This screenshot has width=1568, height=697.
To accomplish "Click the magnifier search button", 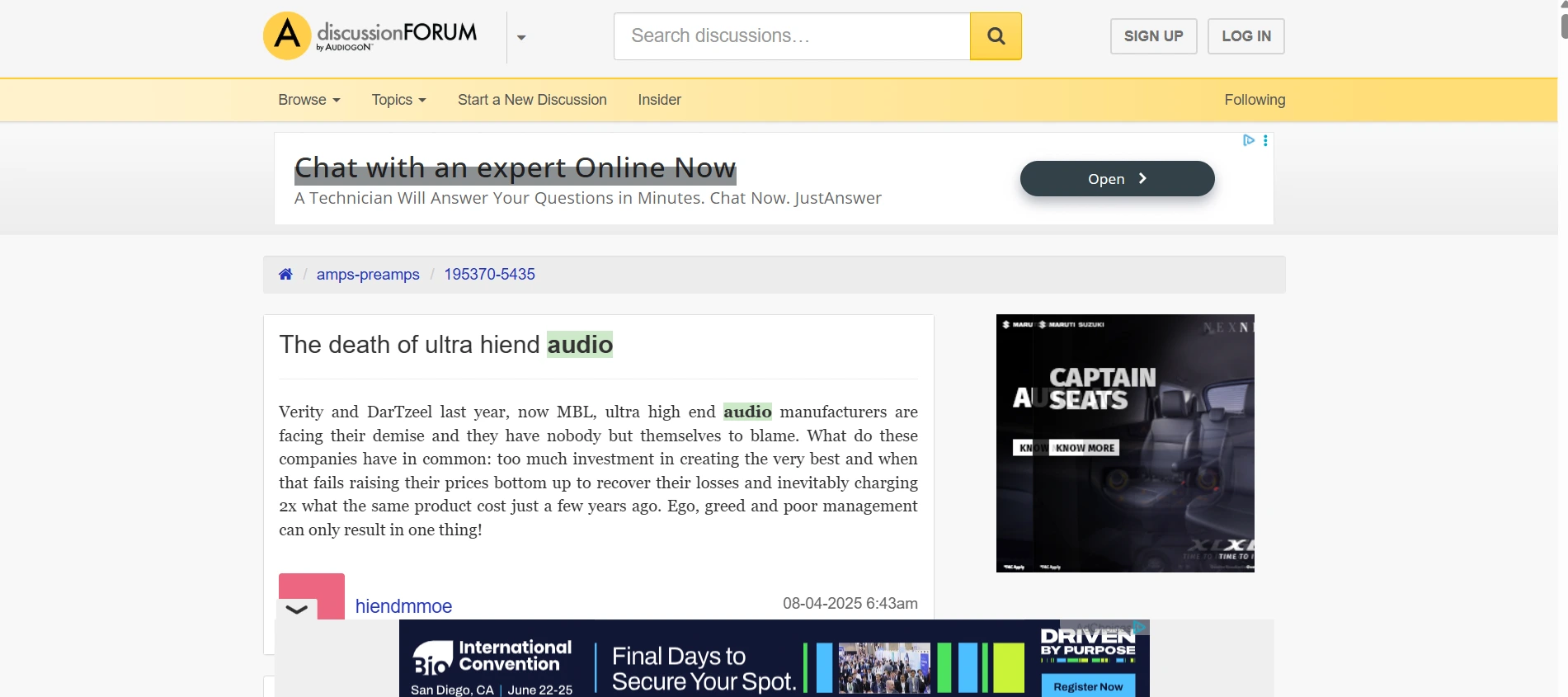I will click(x=996, y=36).
